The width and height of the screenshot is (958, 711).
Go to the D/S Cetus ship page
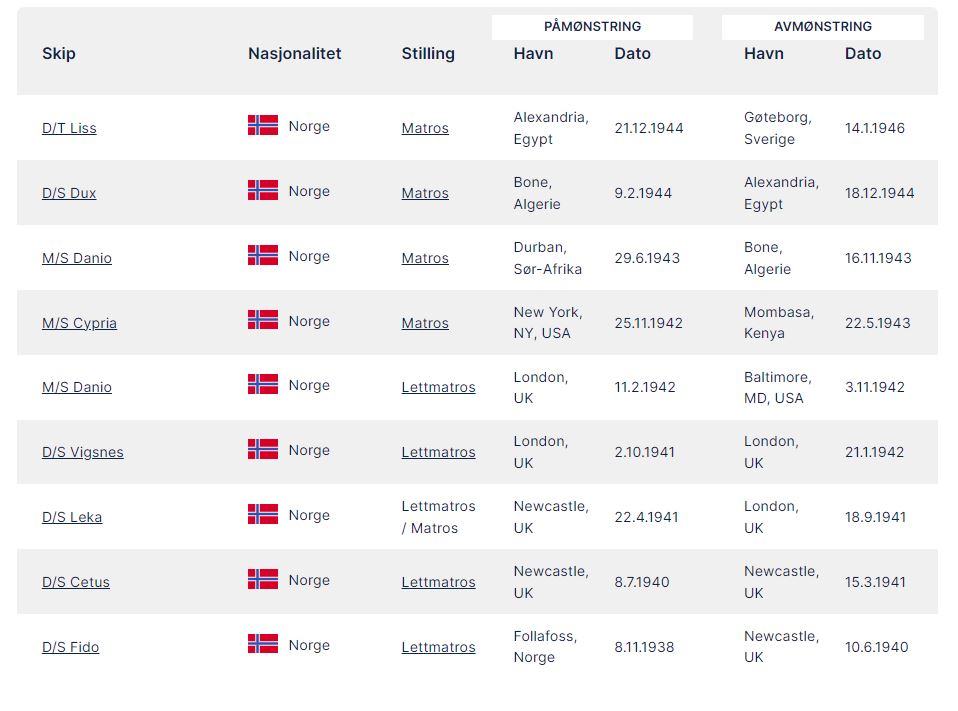[x=76, y=582]
